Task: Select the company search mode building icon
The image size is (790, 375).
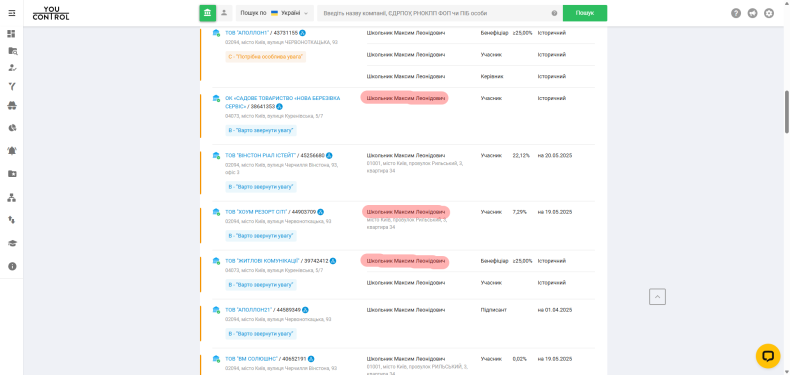Action: point(208,13)
